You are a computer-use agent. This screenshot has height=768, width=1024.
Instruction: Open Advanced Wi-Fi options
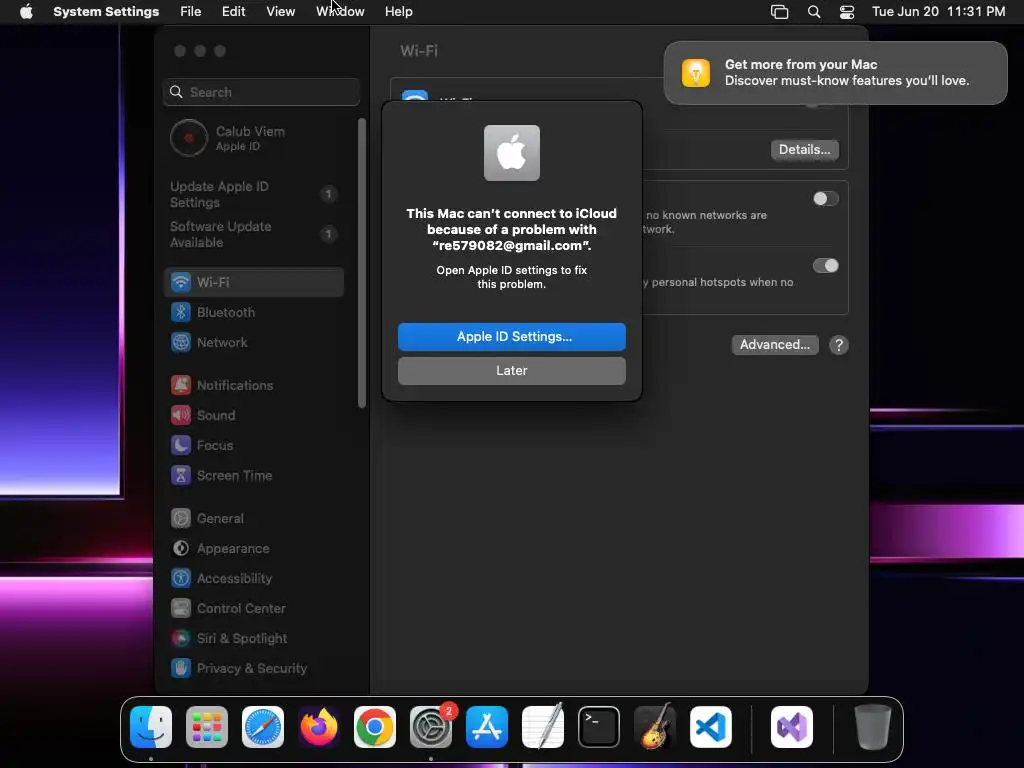point(775,345)
